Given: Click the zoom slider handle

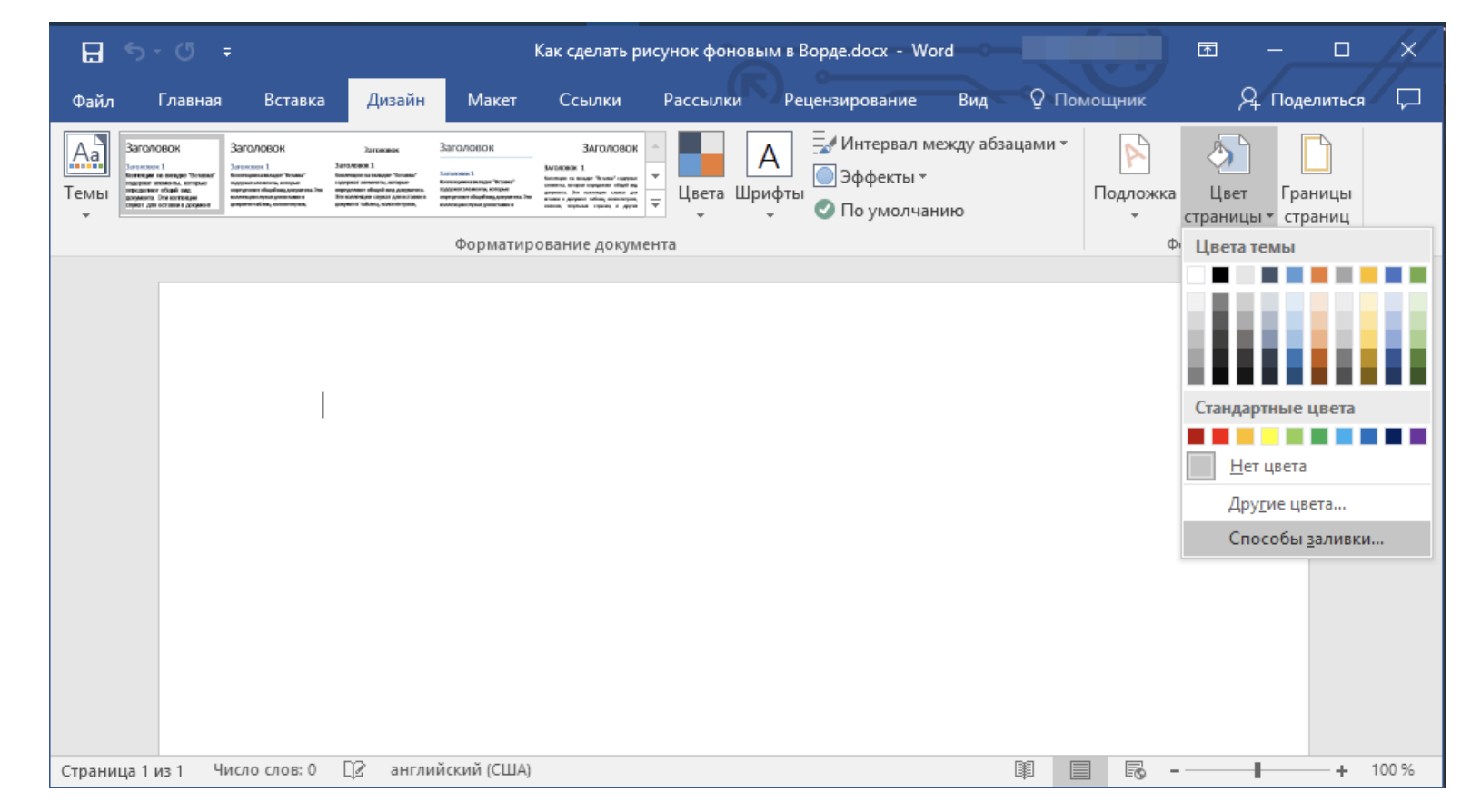Looking at the screenshot, I should pyautogui.click(x=1257, y=770).
